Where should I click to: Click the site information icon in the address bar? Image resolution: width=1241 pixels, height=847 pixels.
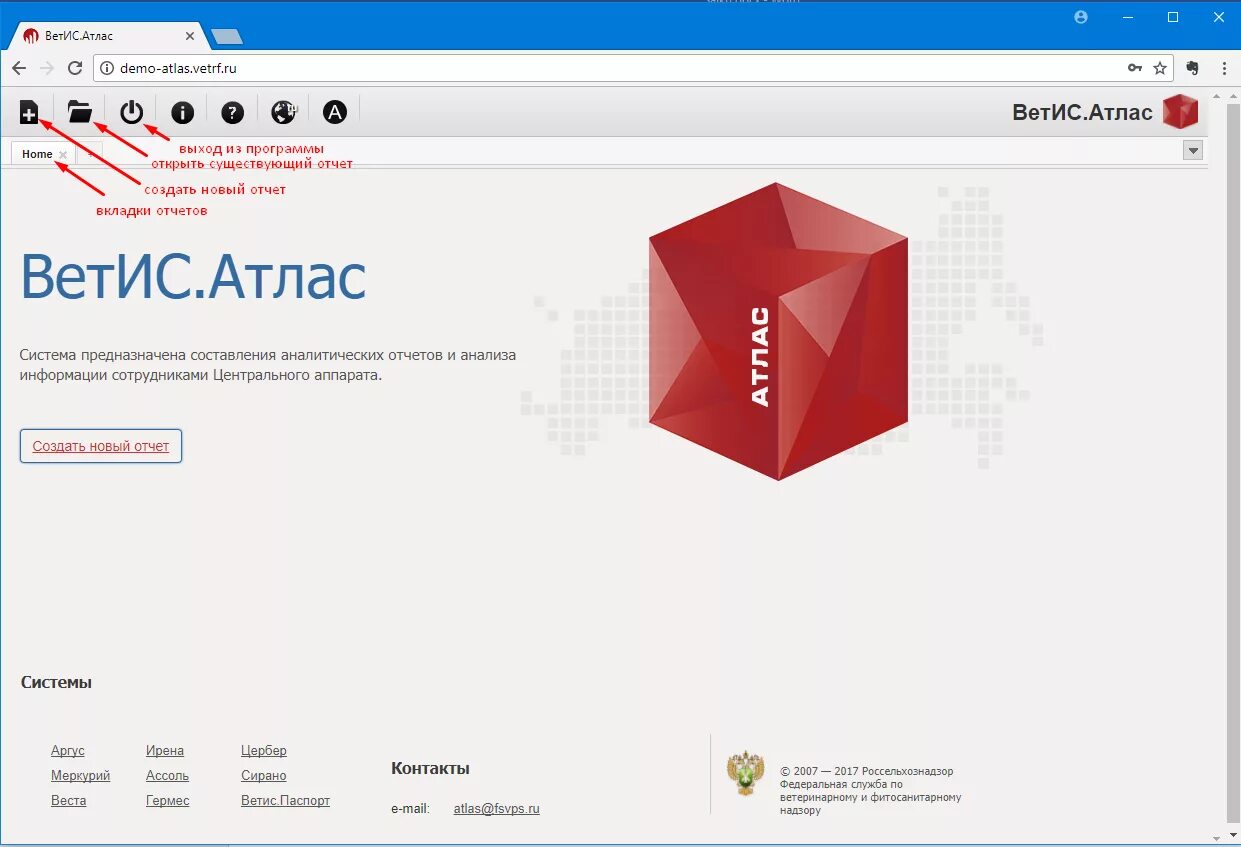[x=107, y=68]
